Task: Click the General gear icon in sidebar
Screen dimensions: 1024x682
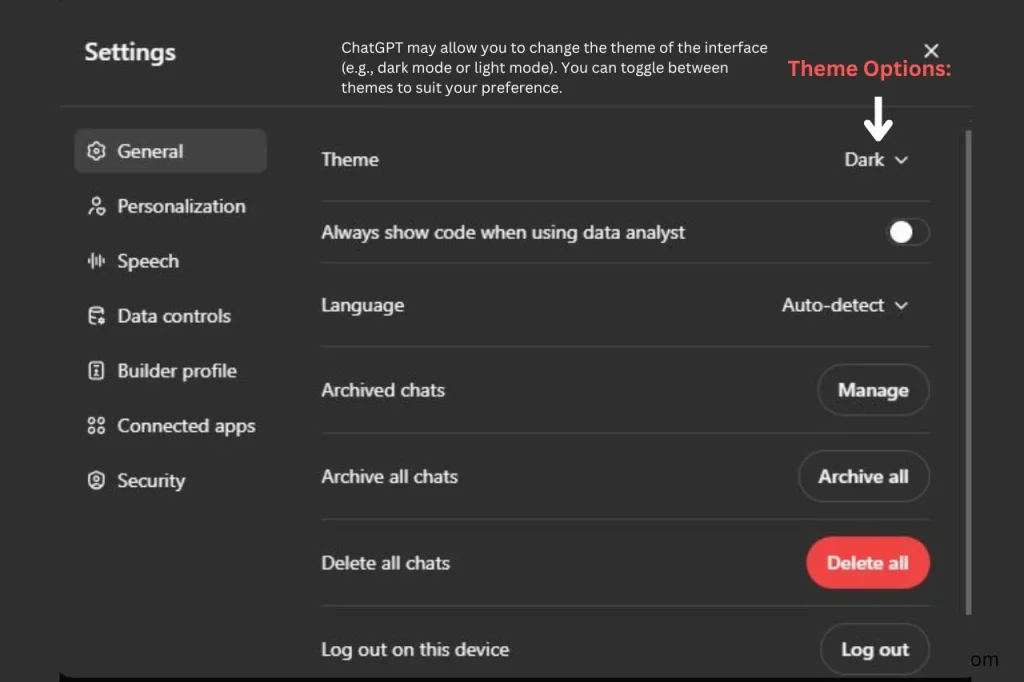Action: click(96, 152)
